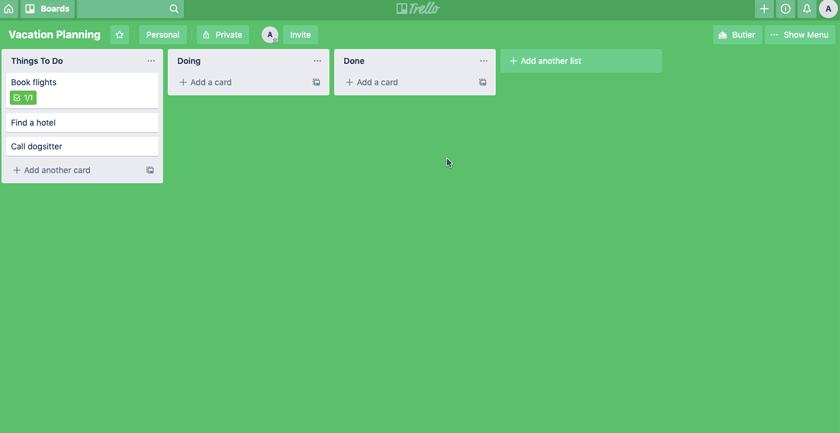The height and width of the screenshot is (433, 840).
Task: Star the Vacation Planning board
Action: coord(119,35)
